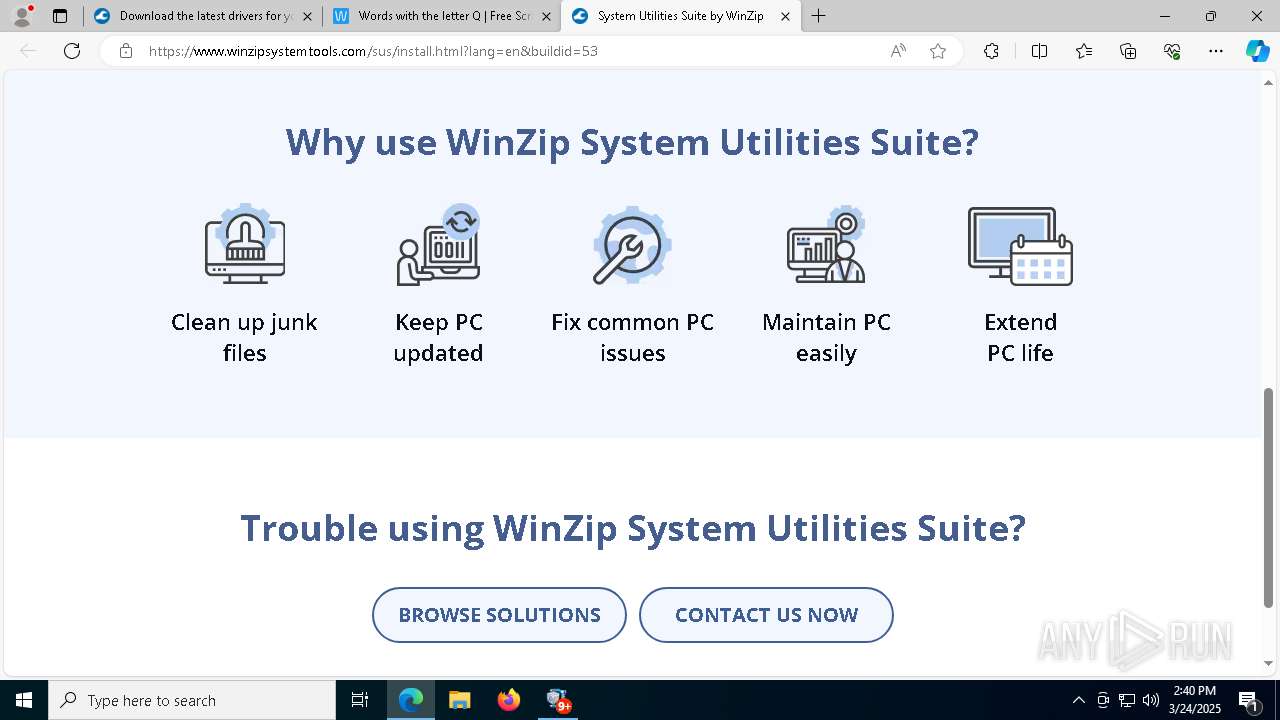Toggle Read aloud in address bar
Screen dimensions: 1280x720
898,51
